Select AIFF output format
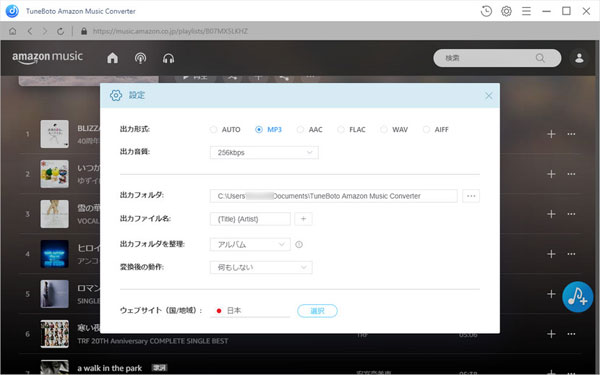Viewport: 600px width, 375px height. point(435,130)
